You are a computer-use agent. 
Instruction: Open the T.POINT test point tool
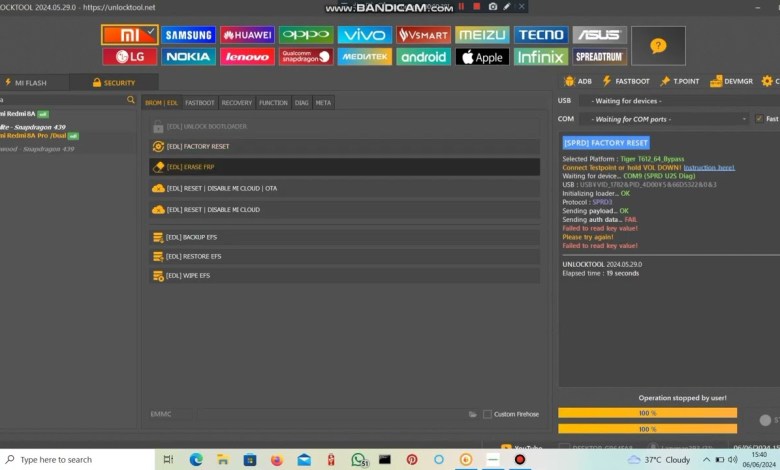click(x=680, y=82)
